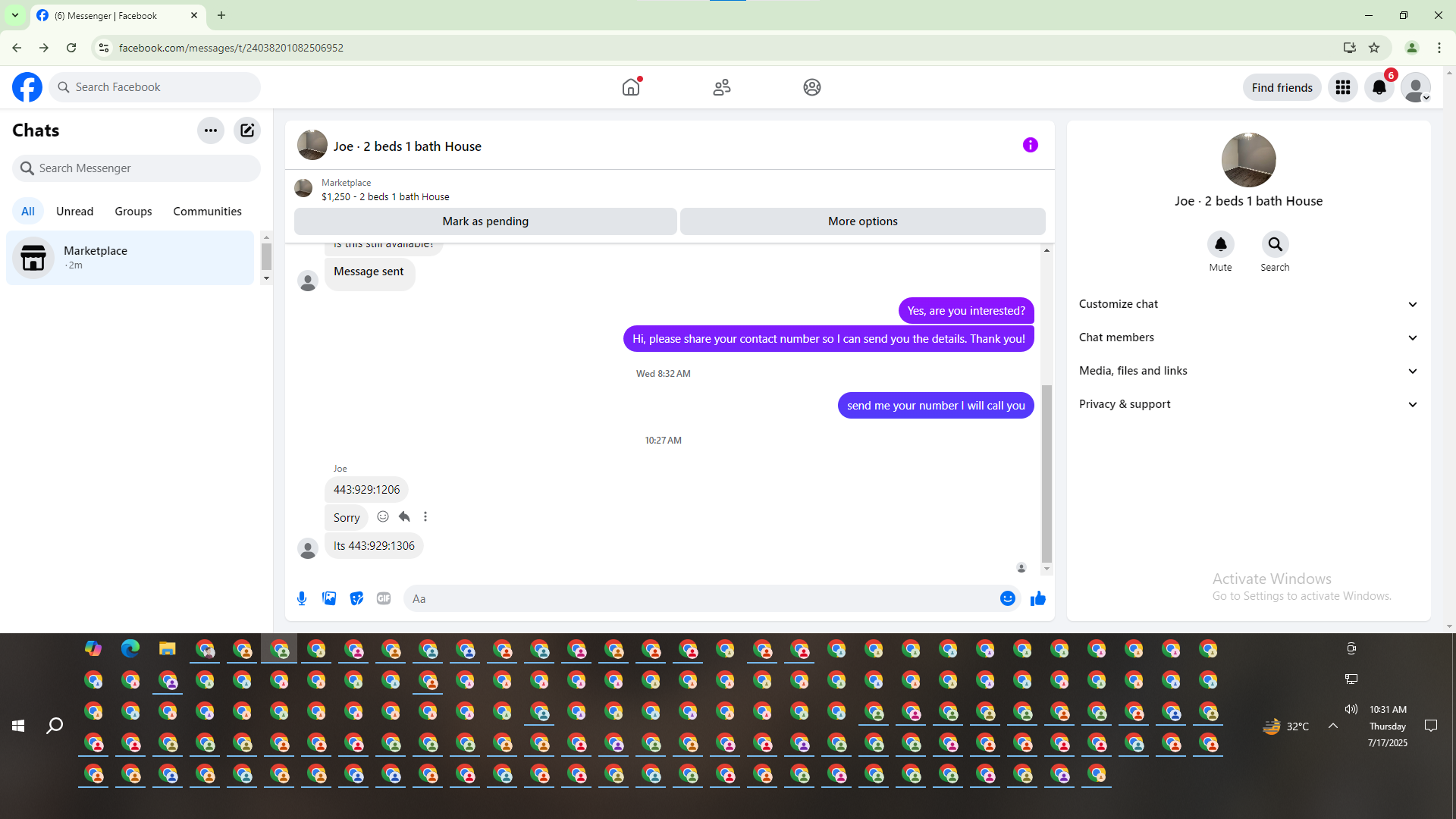Open the notifications bell
Image resolution: width=1456 pixels, height=819 pixels.
pyautogui.click(x=1379, y=87)
